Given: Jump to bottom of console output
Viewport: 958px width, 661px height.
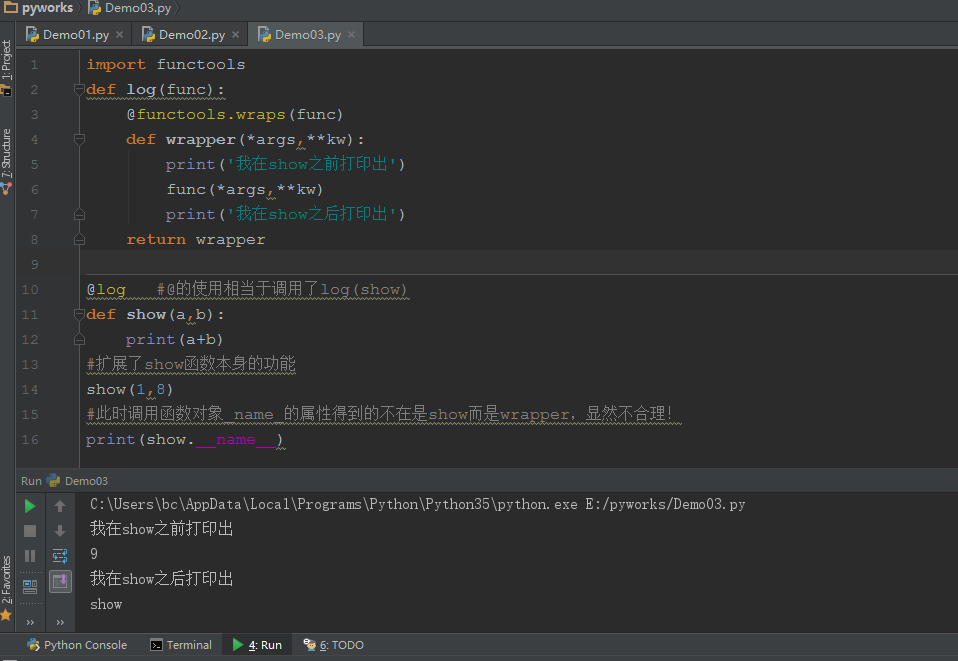Looking at the screenshot, I should tap(60, 530).
